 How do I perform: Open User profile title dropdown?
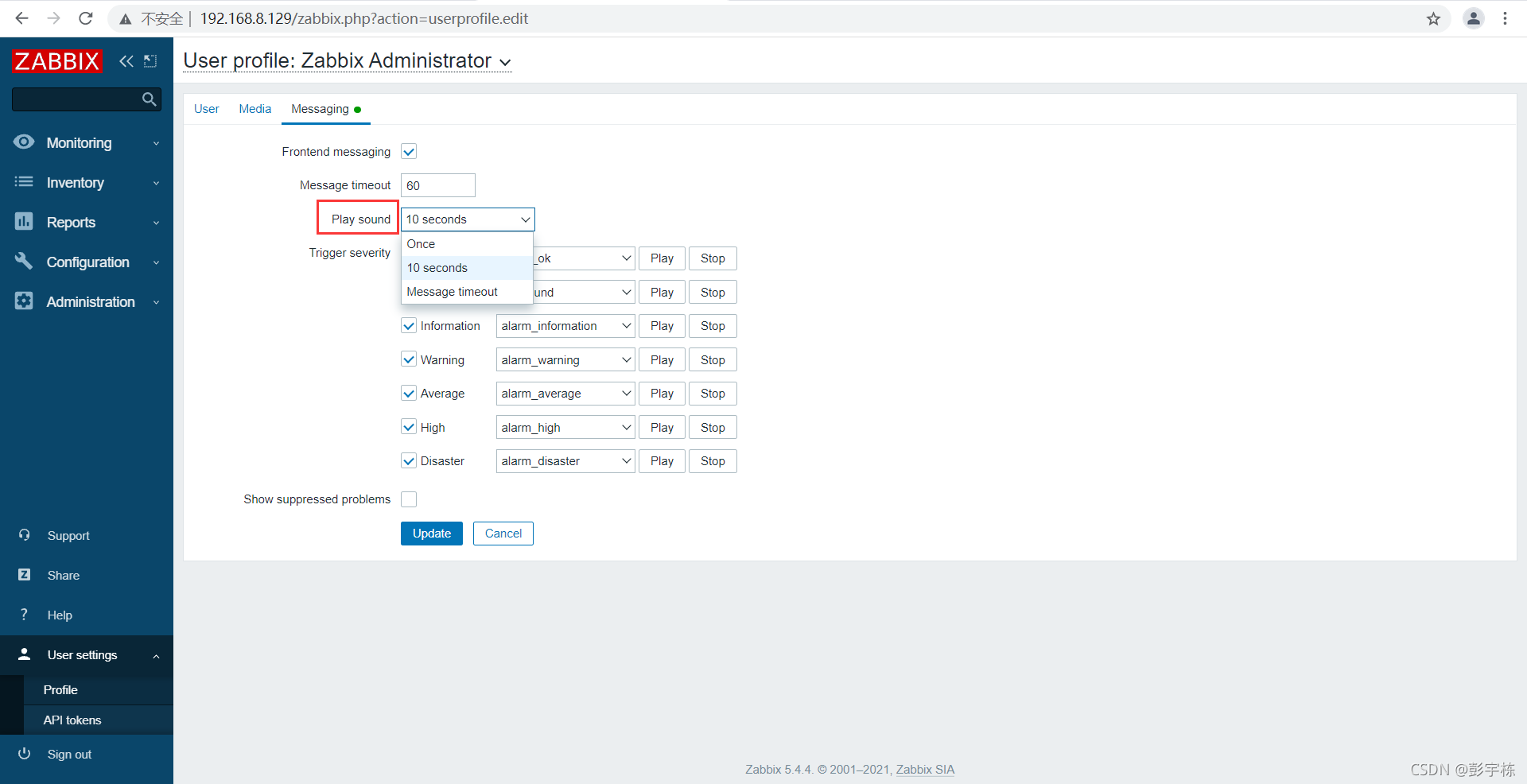click(x=348, y=61)
